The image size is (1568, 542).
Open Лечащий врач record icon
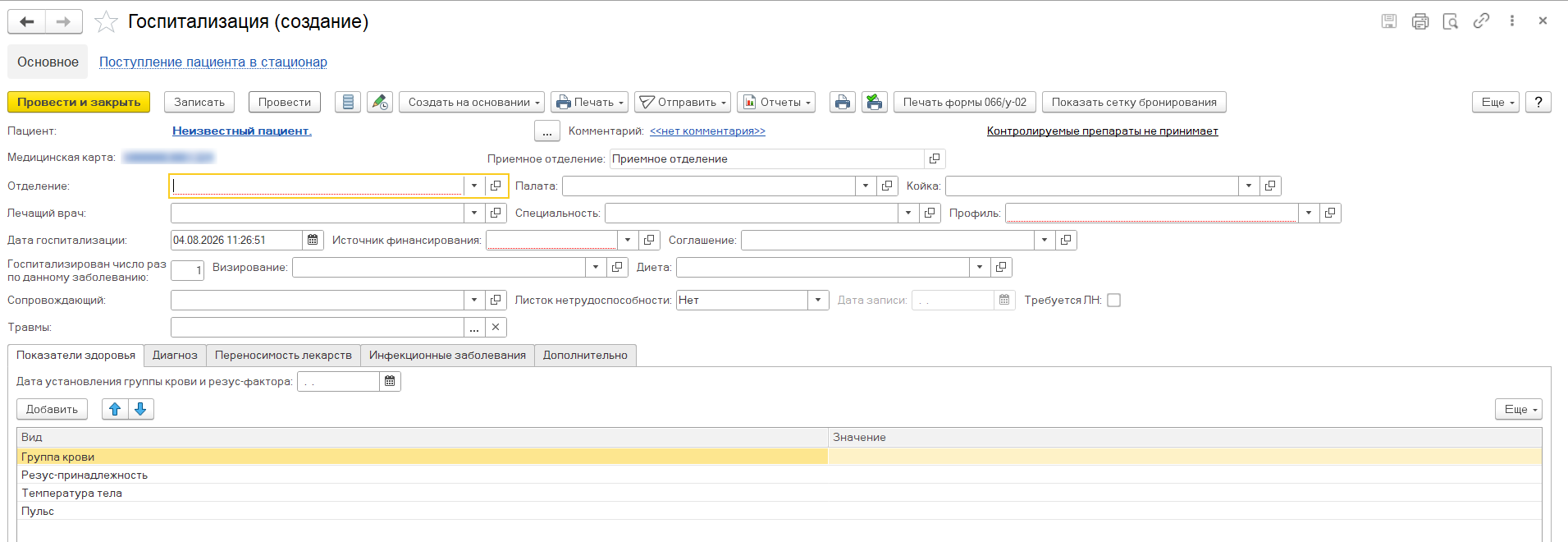[496, 213]
